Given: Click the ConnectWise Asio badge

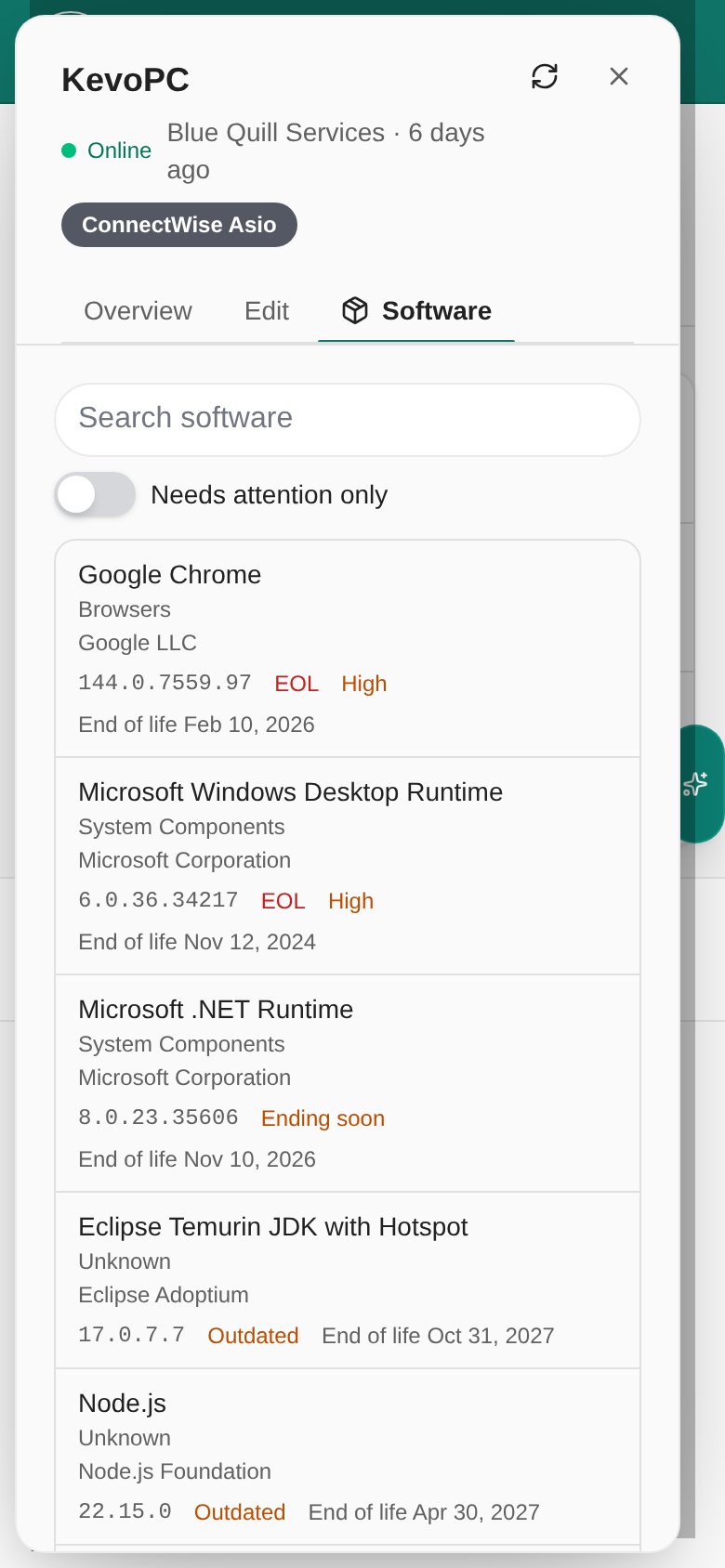Looking at the screenshot, I should click(x=179, y=225).
